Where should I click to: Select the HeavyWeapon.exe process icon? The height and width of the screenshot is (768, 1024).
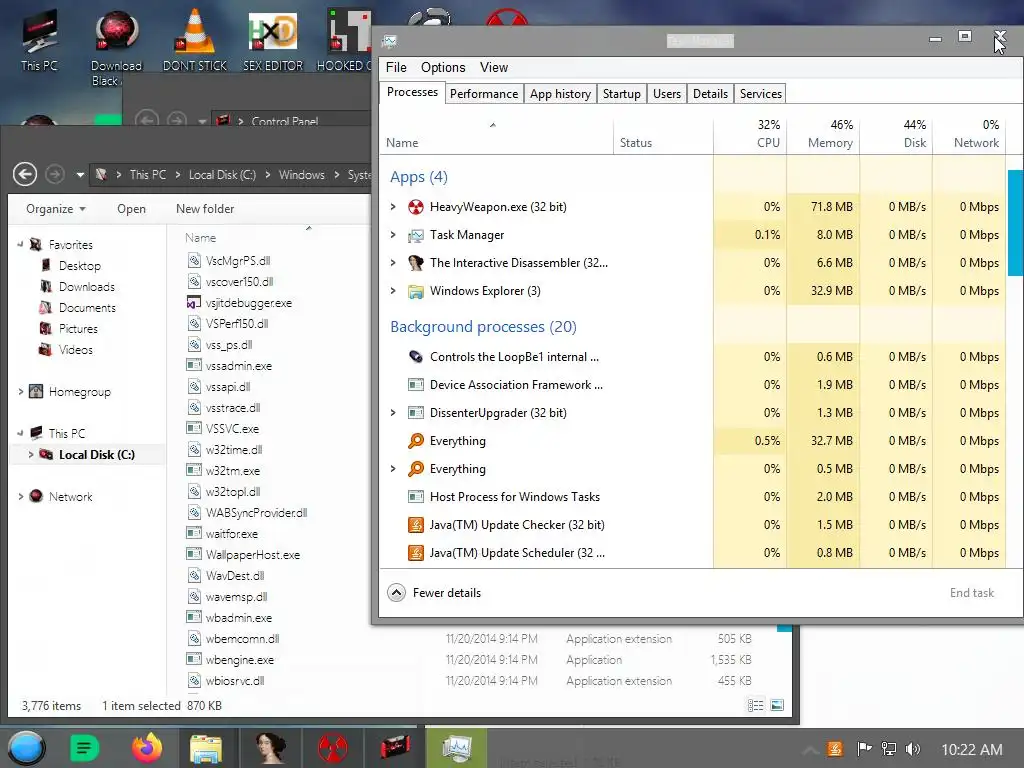pos(415,207)
